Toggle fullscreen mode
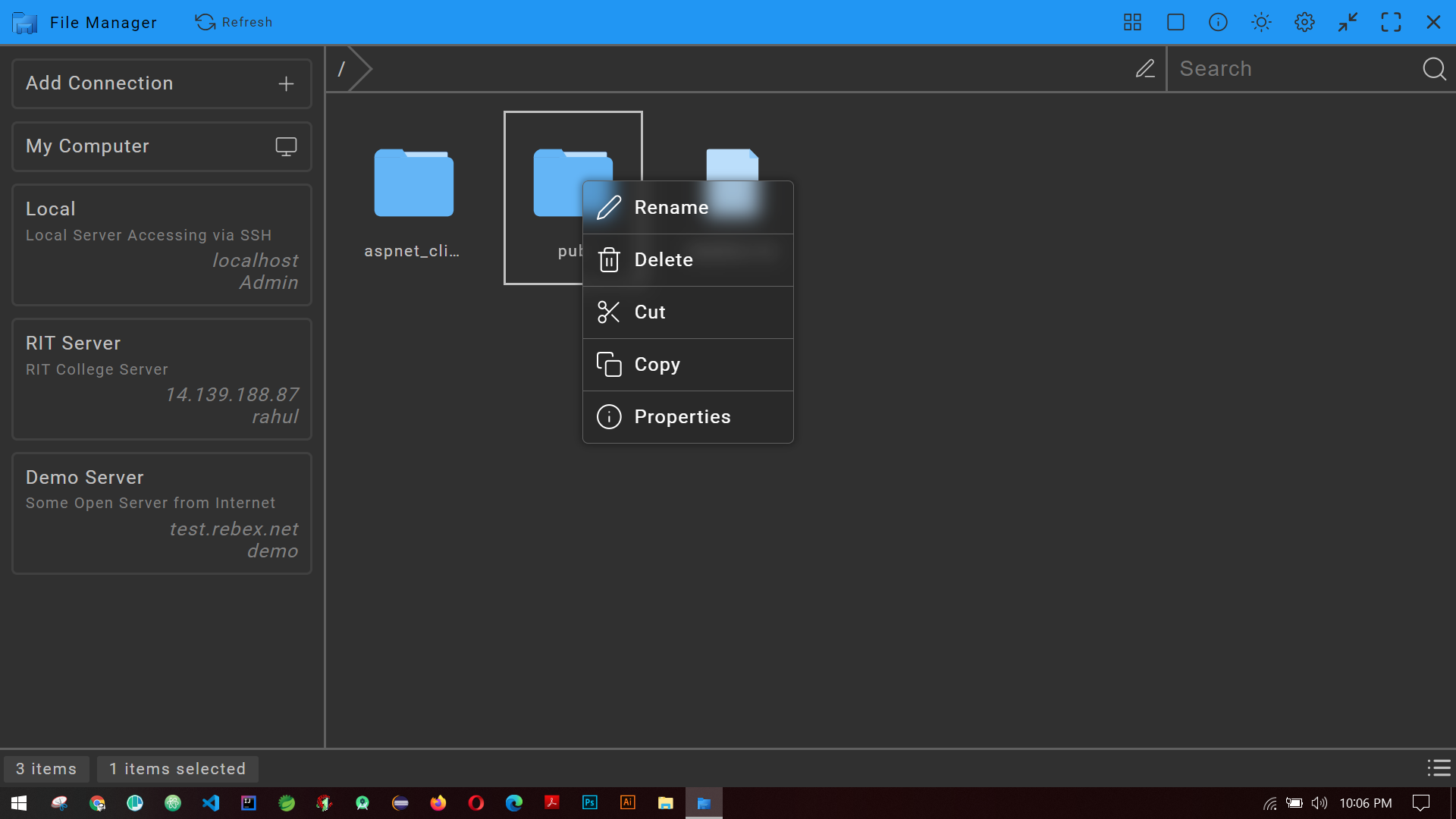This screenshot has width=1456, height=819. pyautogui.click(x=1392, y=22)
